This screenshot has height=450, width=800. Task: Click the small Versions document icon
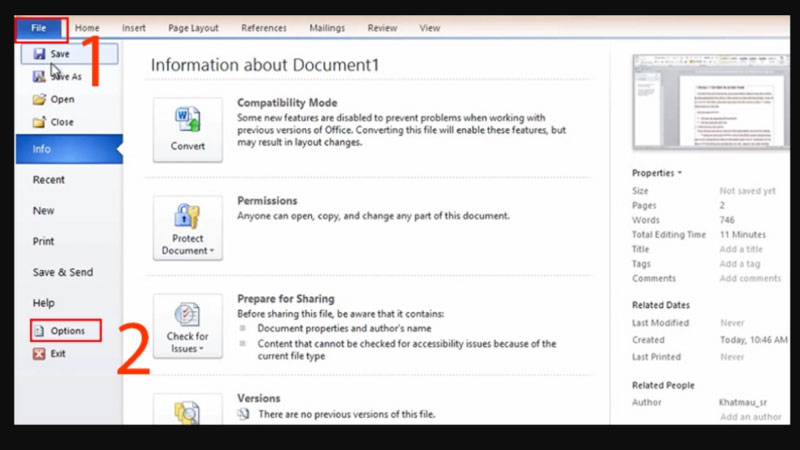click(x=243, y=414)
